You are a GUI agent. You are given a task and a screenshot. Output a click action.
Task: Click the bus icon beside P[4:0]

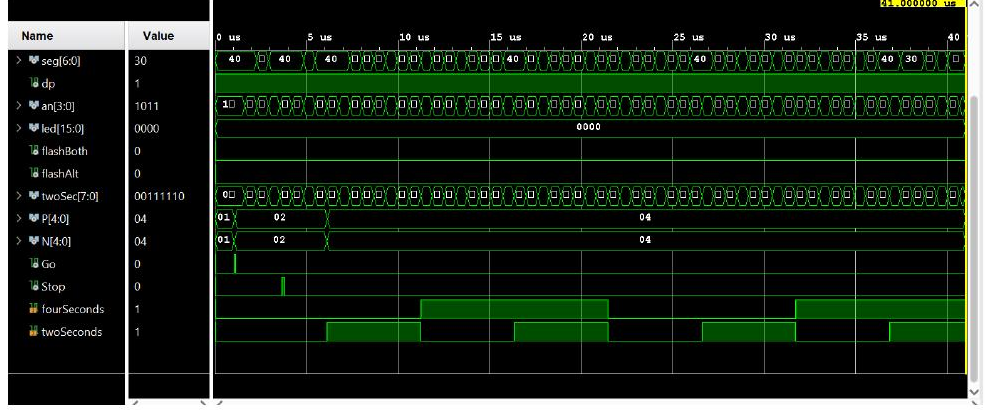pyautogui.click(x=33, y=219)
